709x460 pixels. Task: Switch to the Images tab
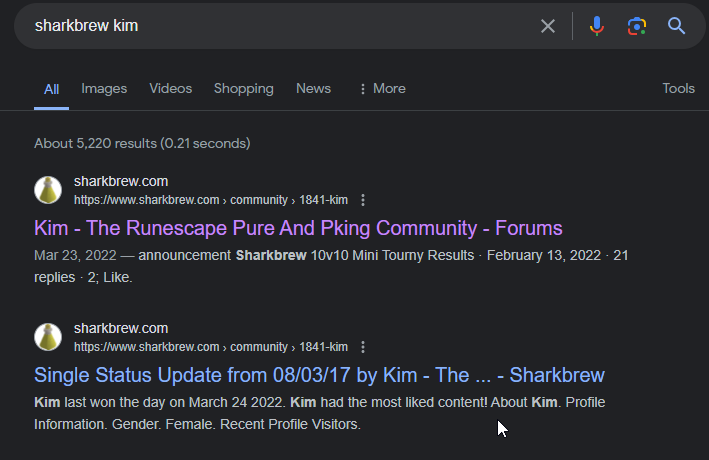(x=104, y=89)
